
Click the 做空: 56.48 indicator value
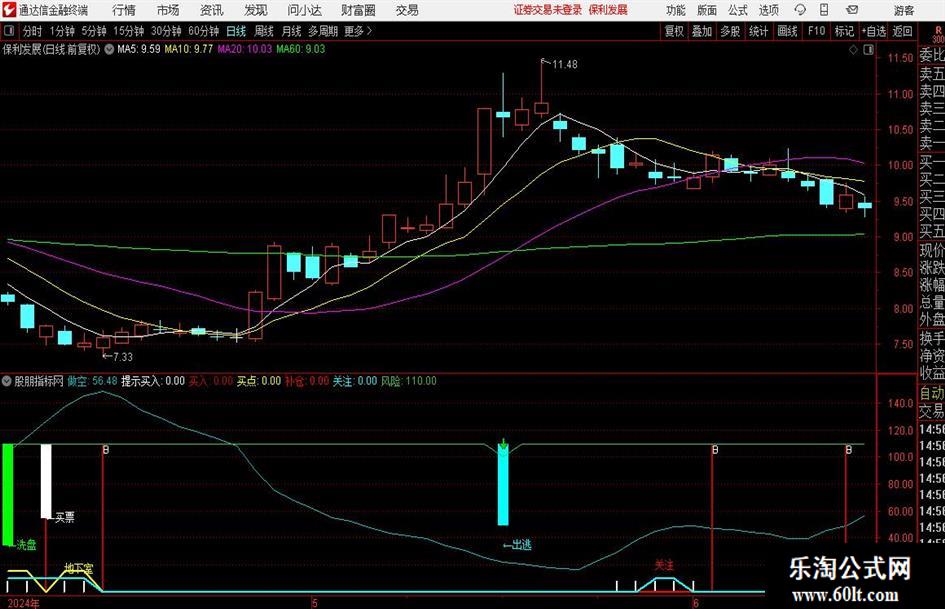pos(93,381)
